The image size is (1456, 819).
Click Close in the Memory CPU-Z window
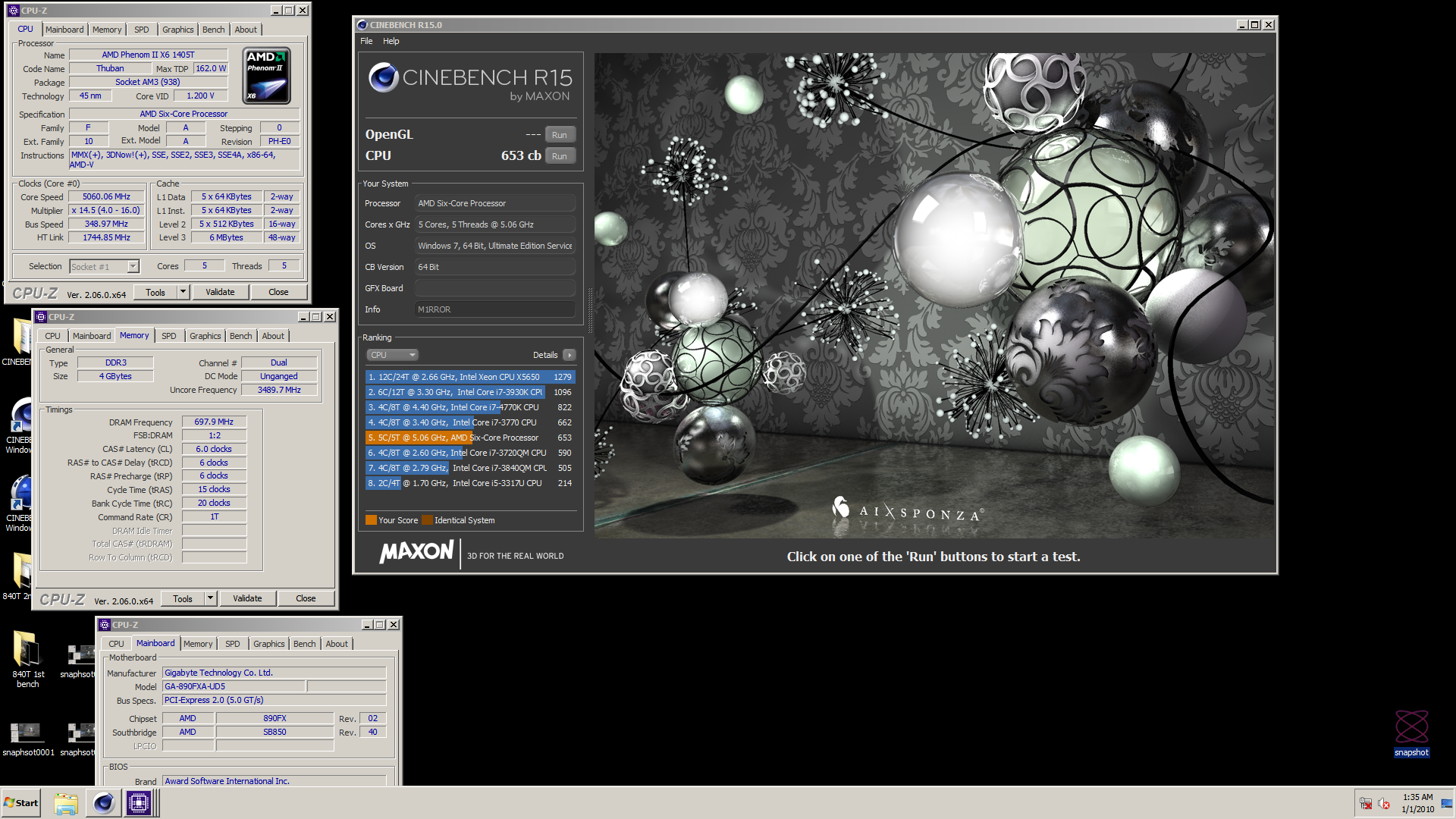pos(306,598)
